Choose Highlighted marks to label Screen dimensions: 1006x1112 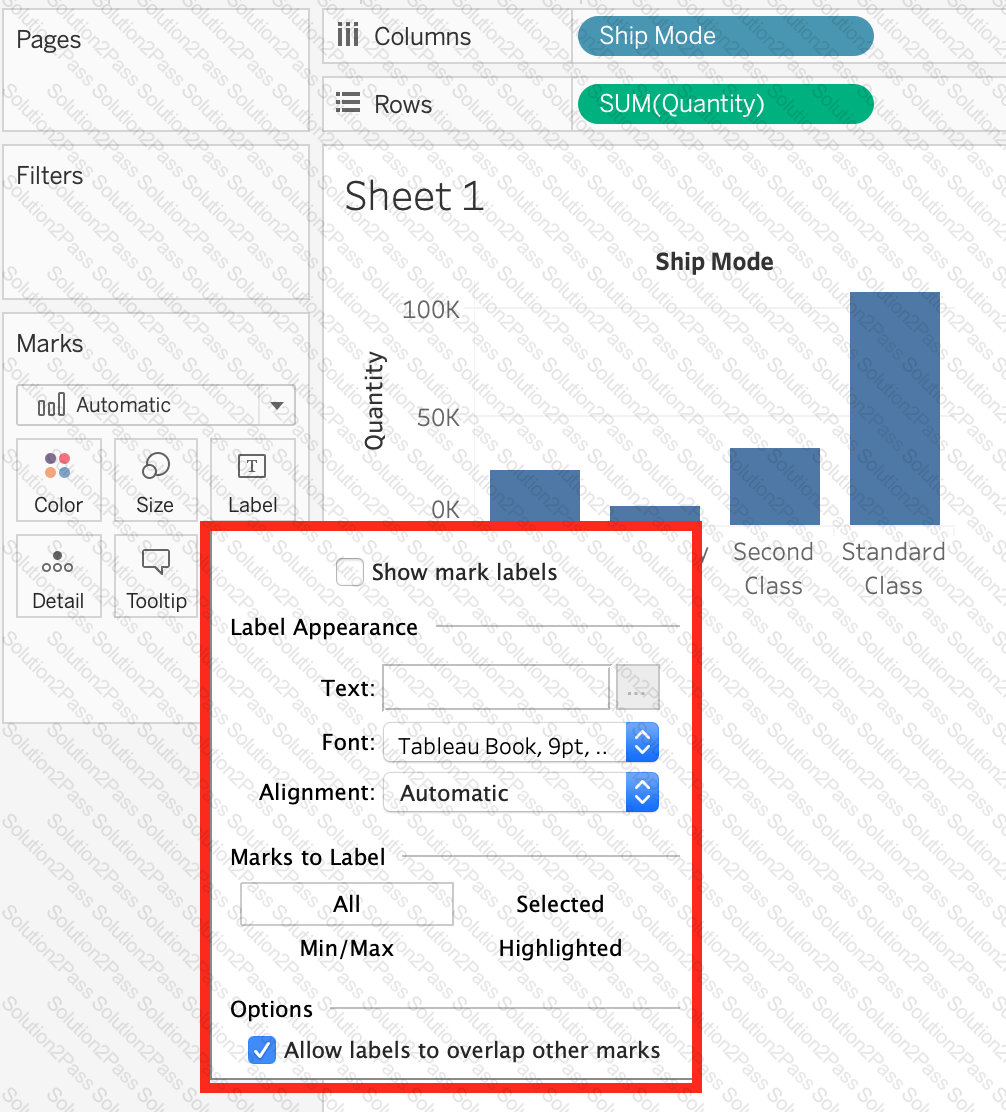[560, 948]
